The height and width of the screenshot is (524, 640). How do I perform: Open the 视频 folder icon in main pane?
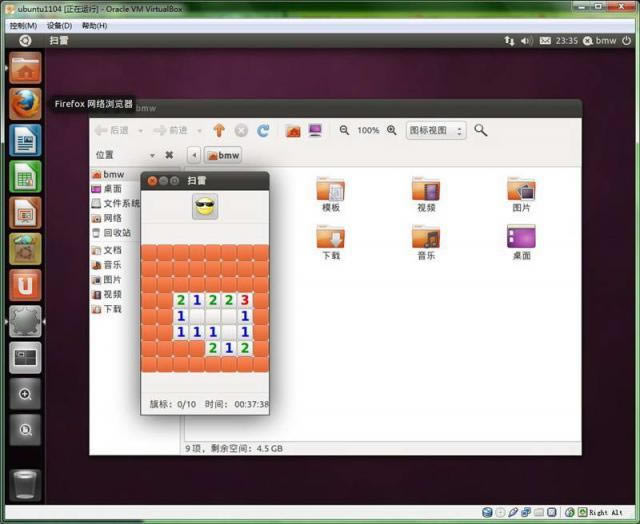[426, 195]
